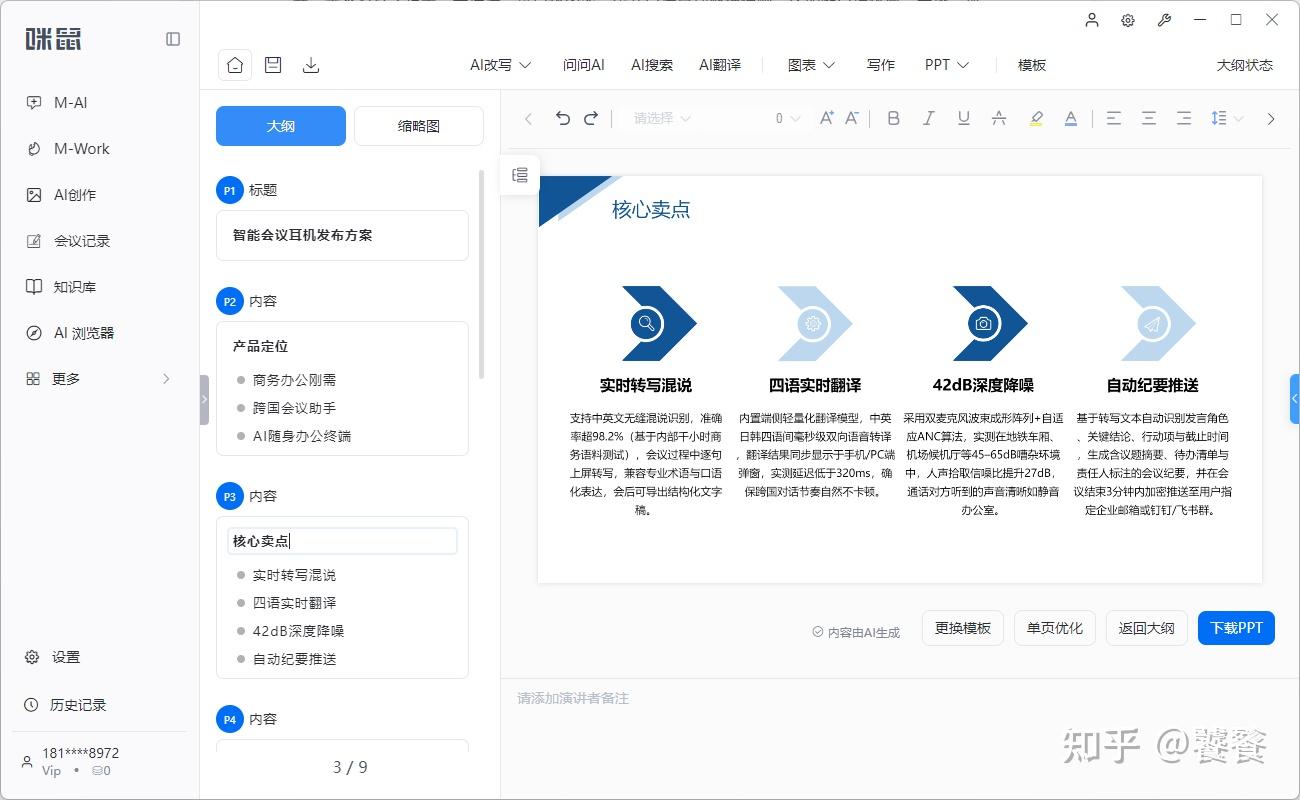The height and width of the screenshot is (800, 1300).
Task: Click AI搜索 menu item
Action: click(652, 65)
